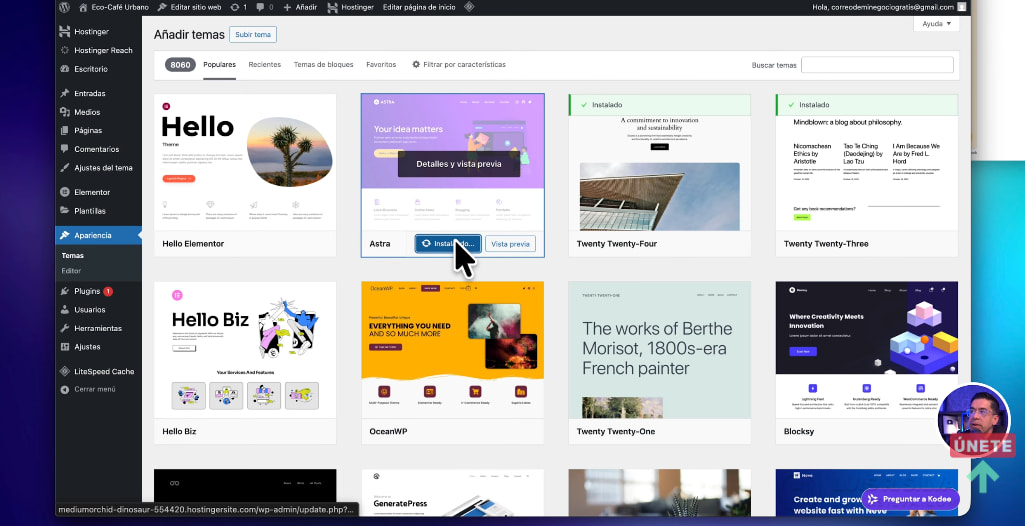Click the Editor submenu item

point(71,271)
